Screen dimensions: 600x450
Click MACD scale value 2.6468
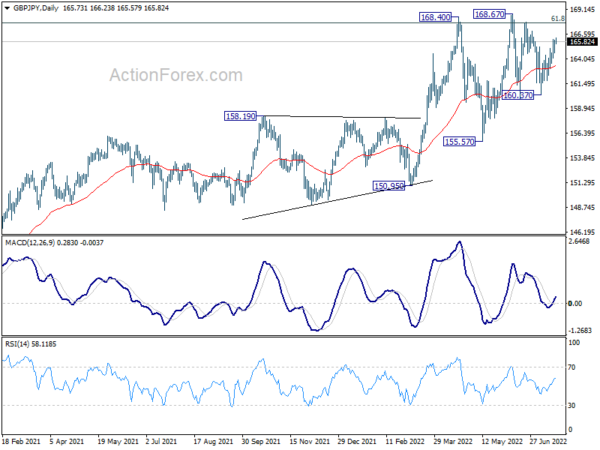[579, 241]
